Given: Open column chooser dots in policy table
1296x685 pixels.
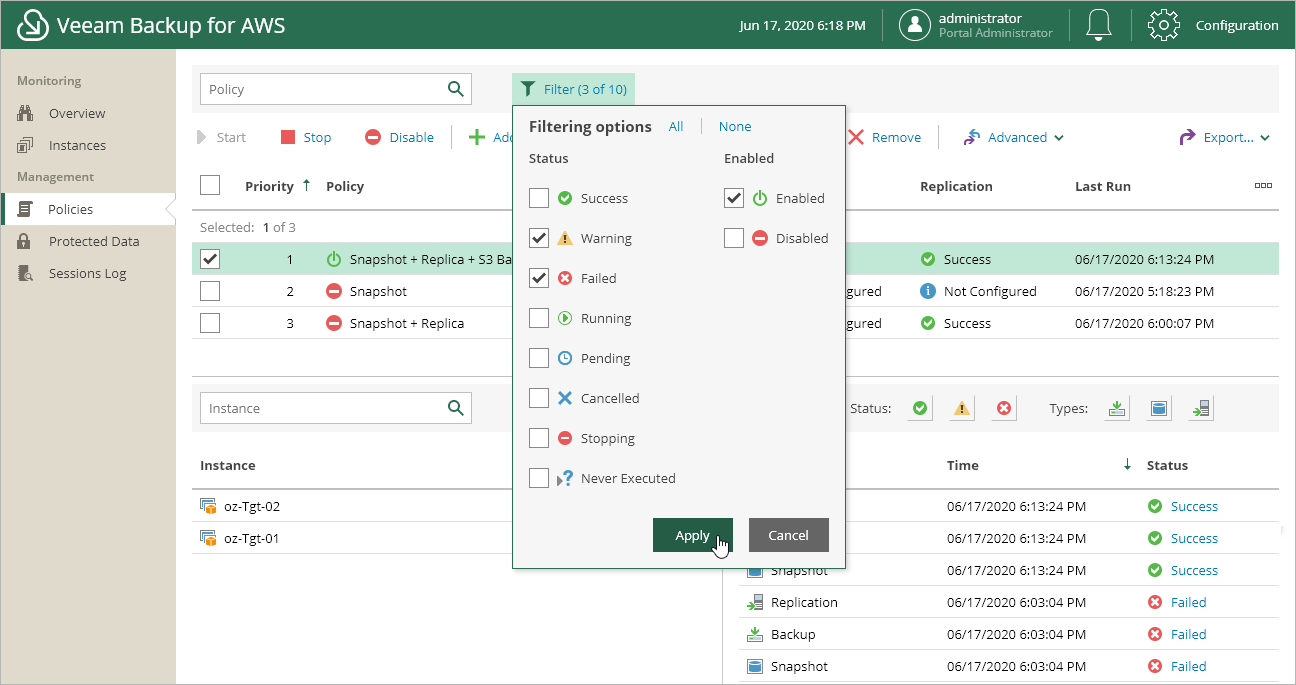Looking at the screenshot, I should click(x=1263, y=185).
